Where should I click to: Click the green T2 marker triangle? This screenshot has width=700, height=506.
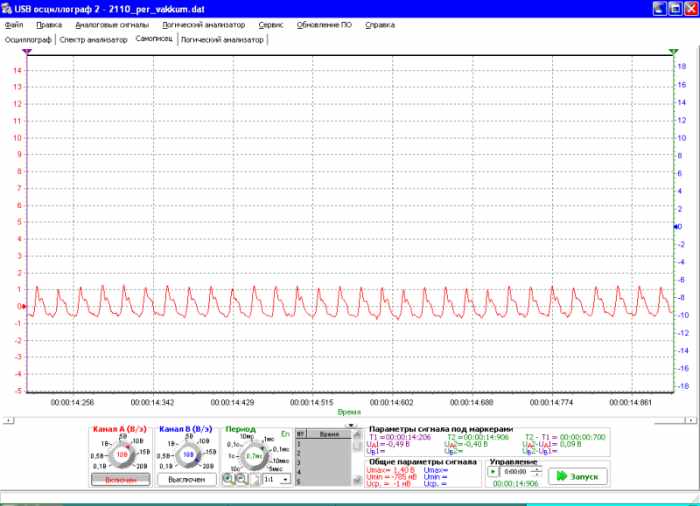673,52
